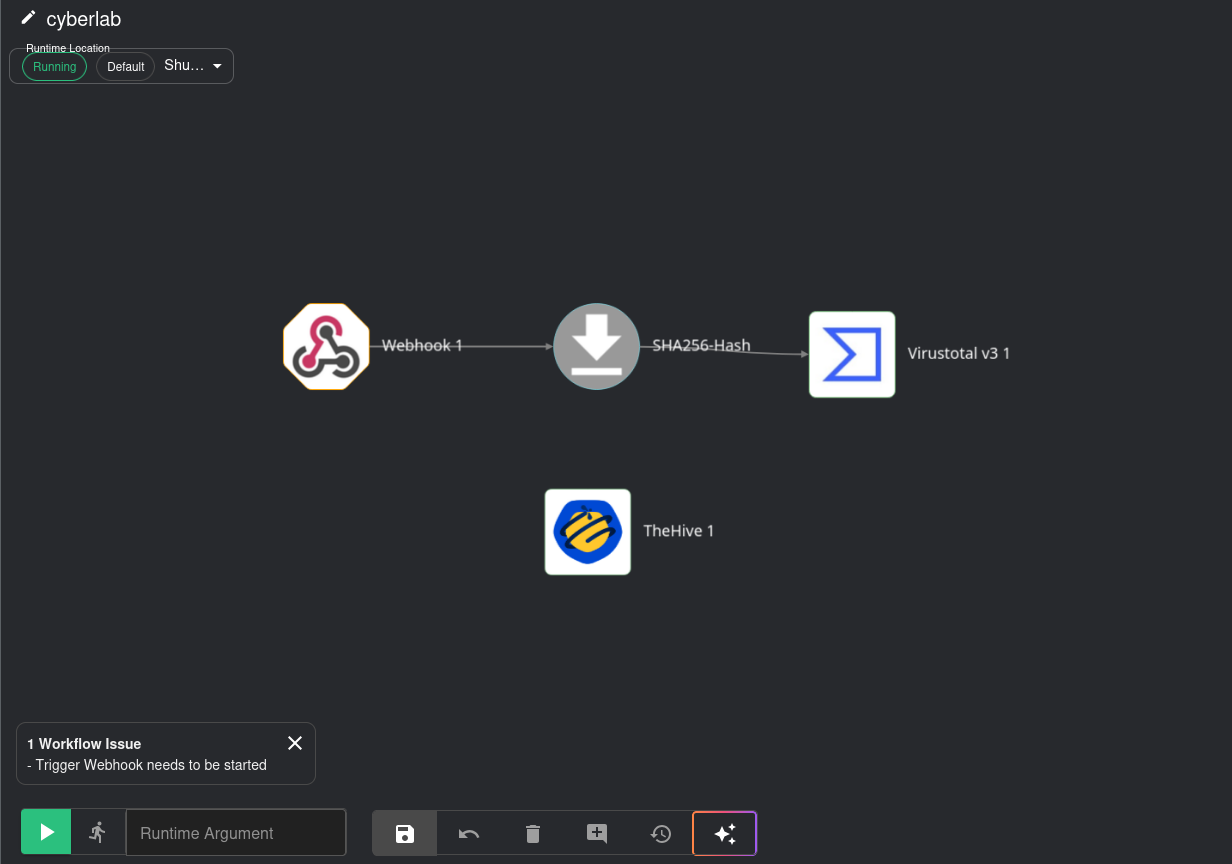The height and width of the screenshot is (864, 1232).
Task: Open the Virustotal v3 1 node
Action: point(851,354)
